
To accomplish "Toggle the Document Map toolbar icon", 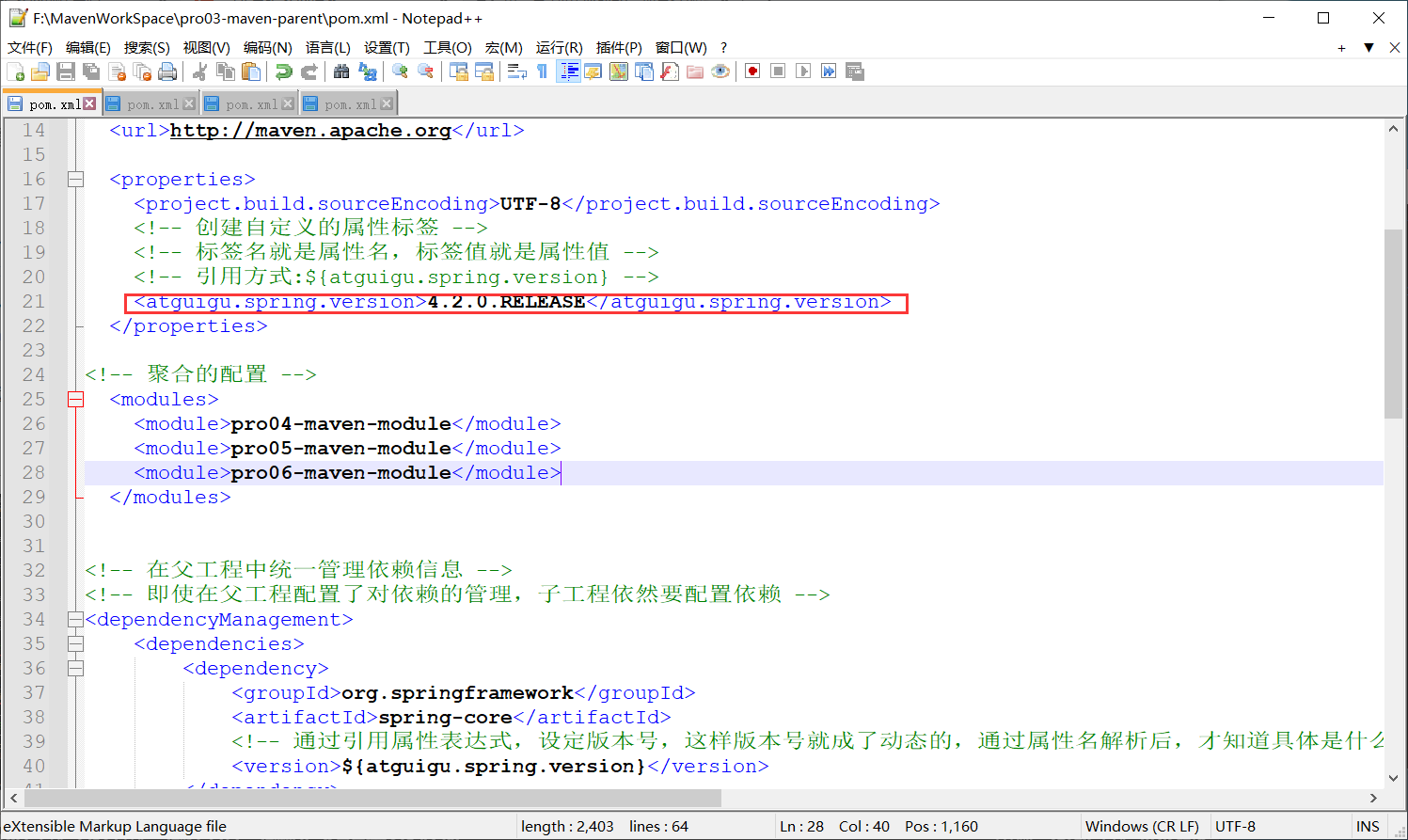I will tap(619, 71).
